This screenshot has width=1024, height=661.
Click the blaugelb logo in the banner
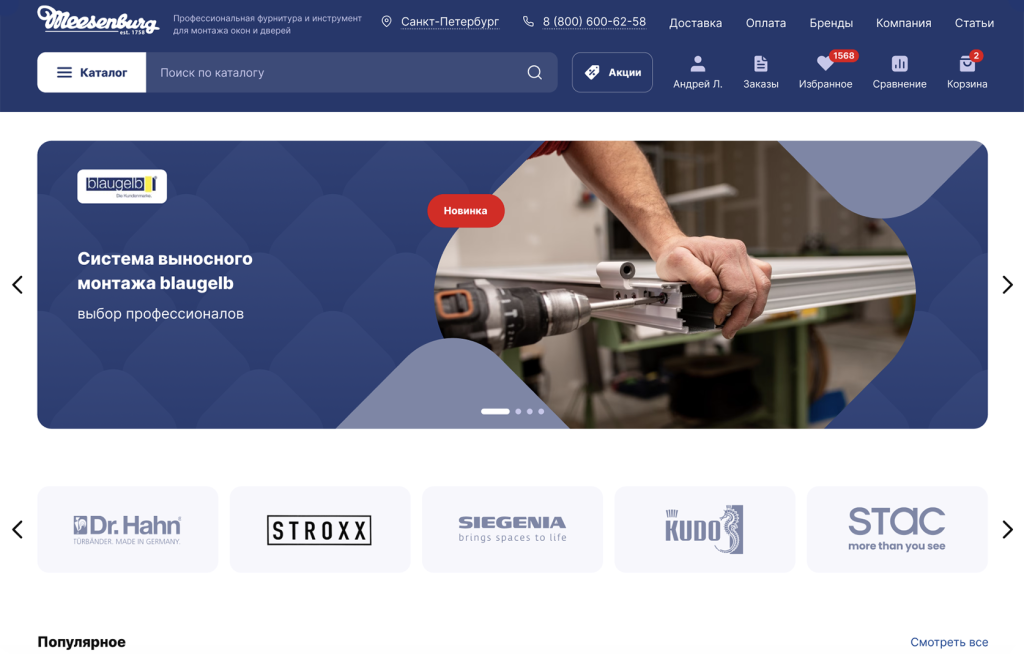(122, 186)
